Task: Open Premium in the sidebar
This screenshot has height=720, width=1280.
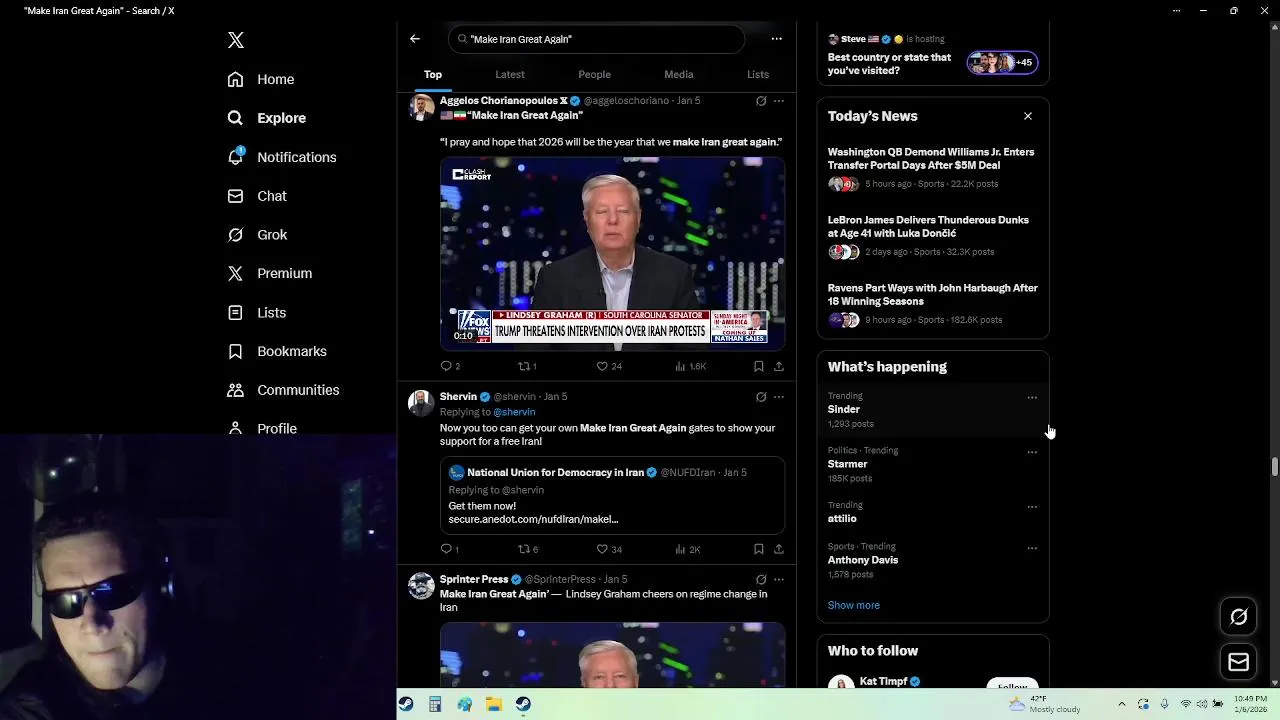Action: click(269, 273)
